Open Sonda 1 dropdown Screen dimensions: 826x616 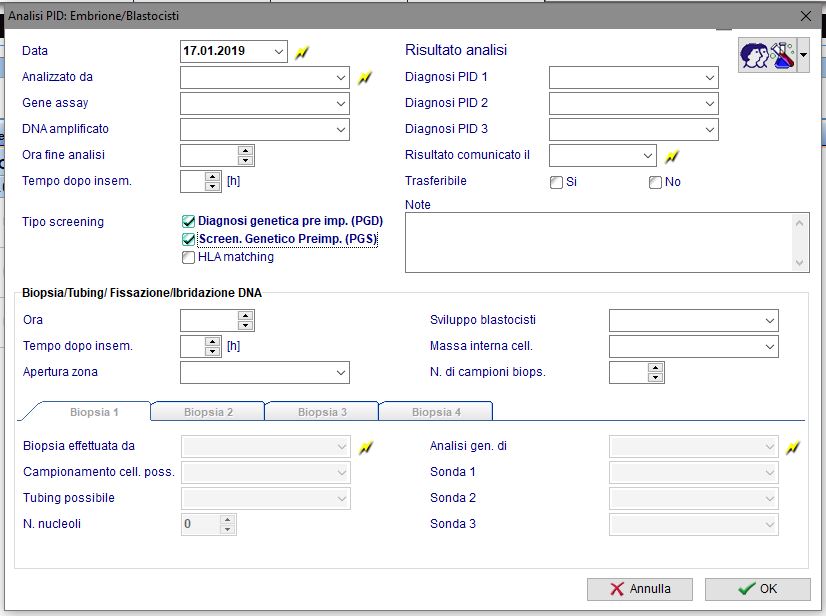(x=770, y=473)
